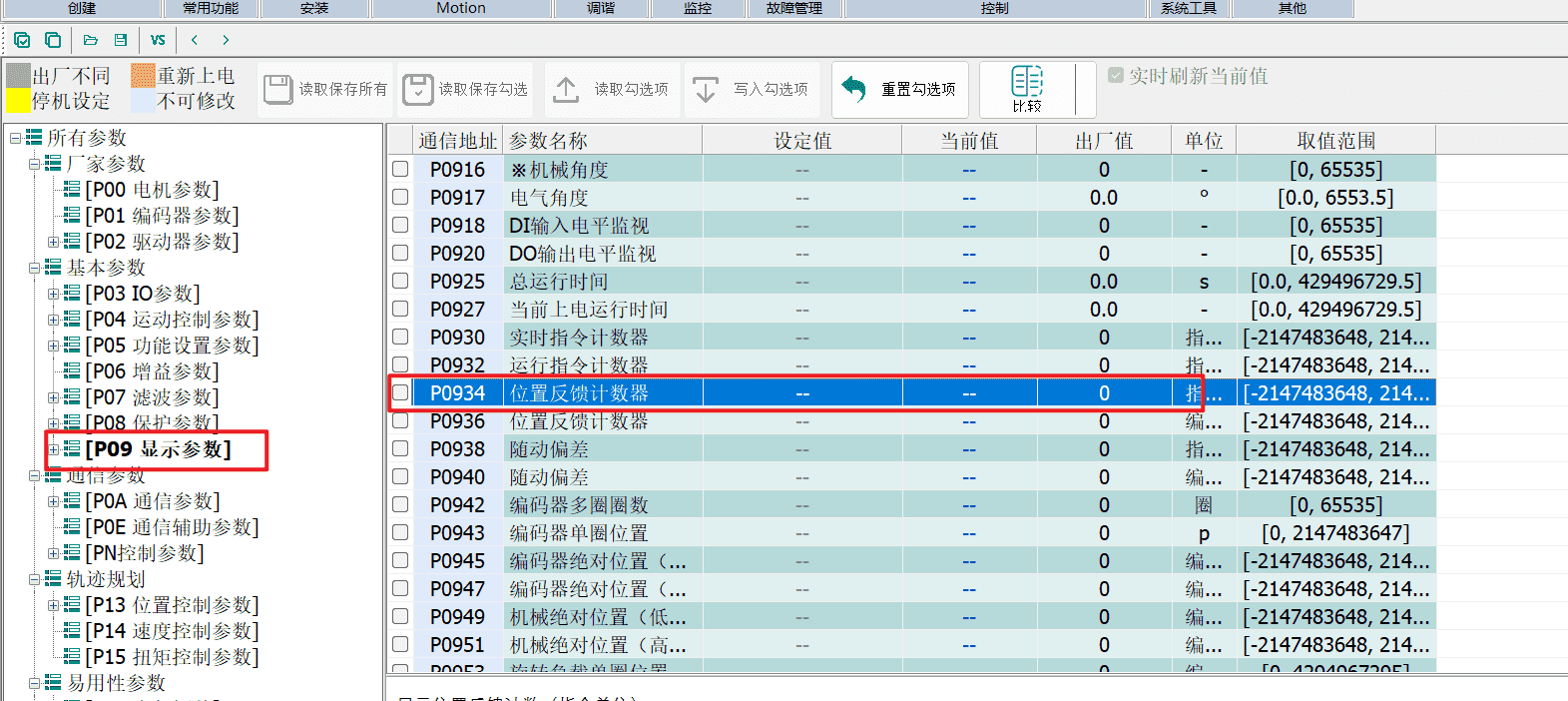Image resolution: width=1568 pixels, height=701 pixels.
Task: Click the save disk toolbar icon
Action: (121, 40)
